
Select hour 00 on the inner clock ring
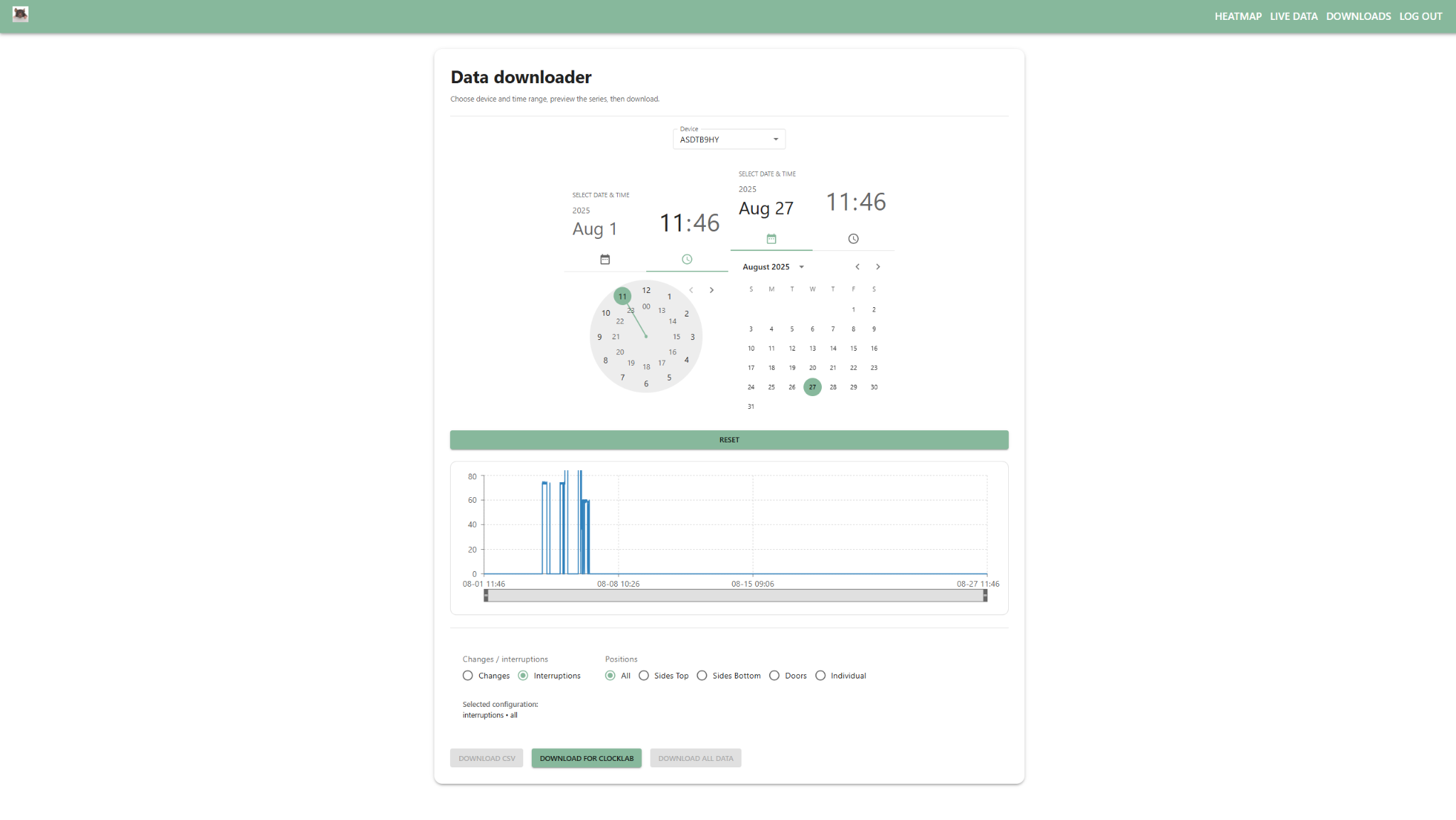pyautogui.click(x=646, y=307)
